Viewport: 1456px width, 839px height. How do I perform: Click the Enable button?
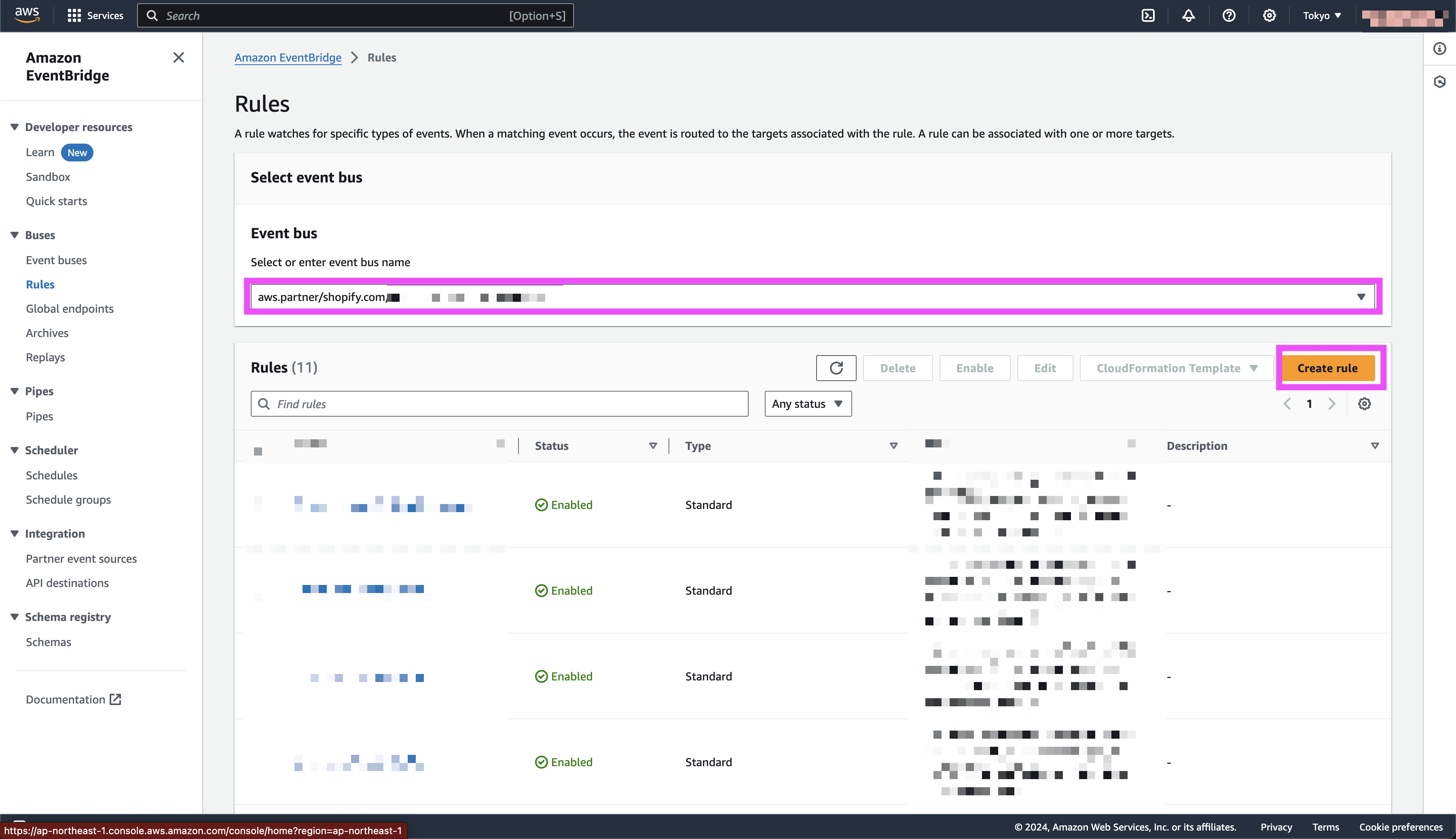point(974,368)
